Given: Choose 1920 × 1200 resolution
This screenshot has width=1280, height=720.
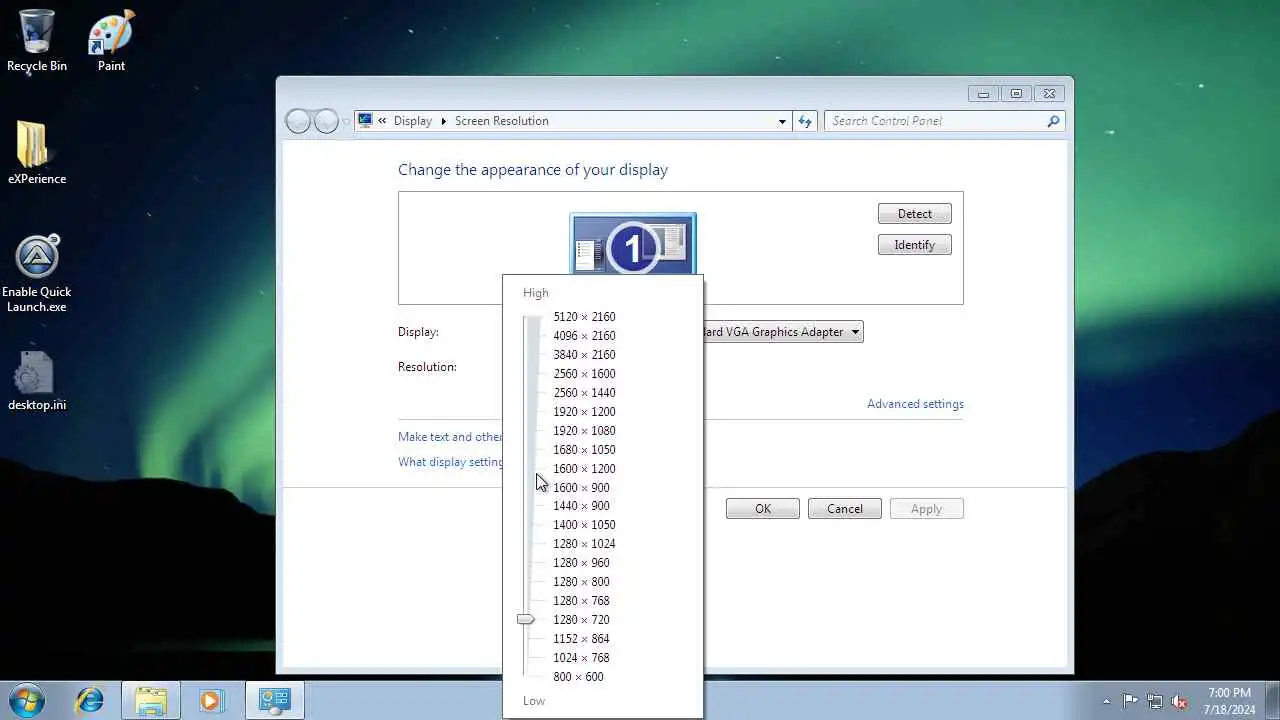Looking at the screenshot, I should click(584, 412).
